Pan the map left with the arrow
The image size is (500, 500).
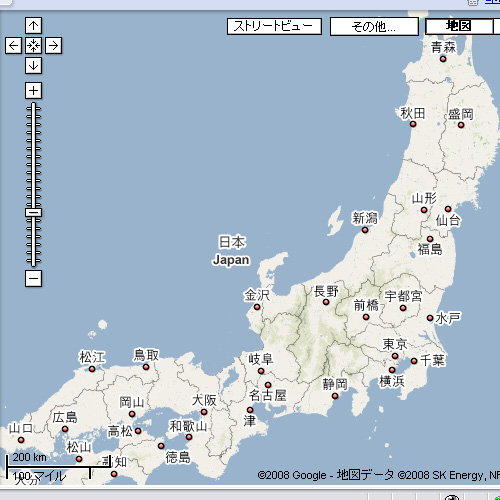pyautogui.click(x=13, y=46)
